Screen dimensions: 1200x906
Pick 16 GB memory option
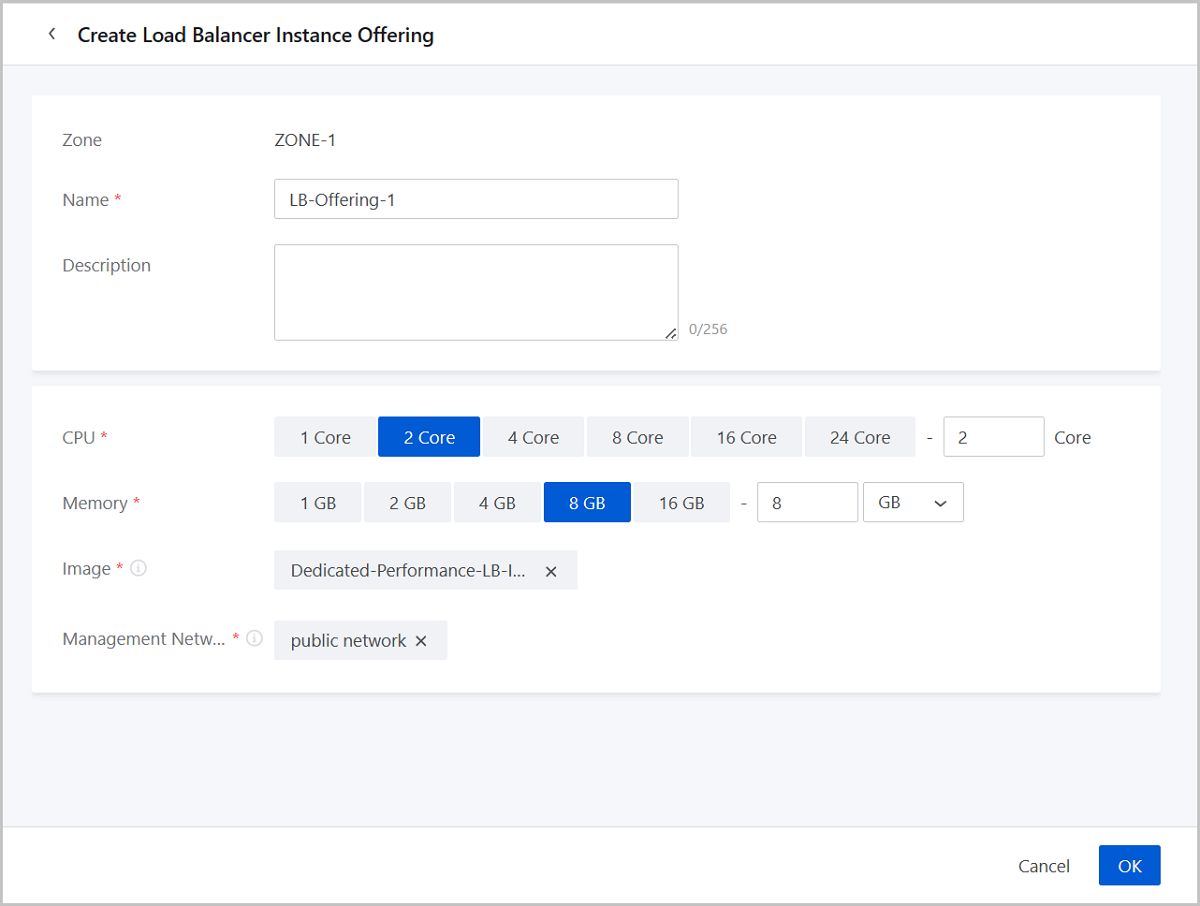coord(681,503)
